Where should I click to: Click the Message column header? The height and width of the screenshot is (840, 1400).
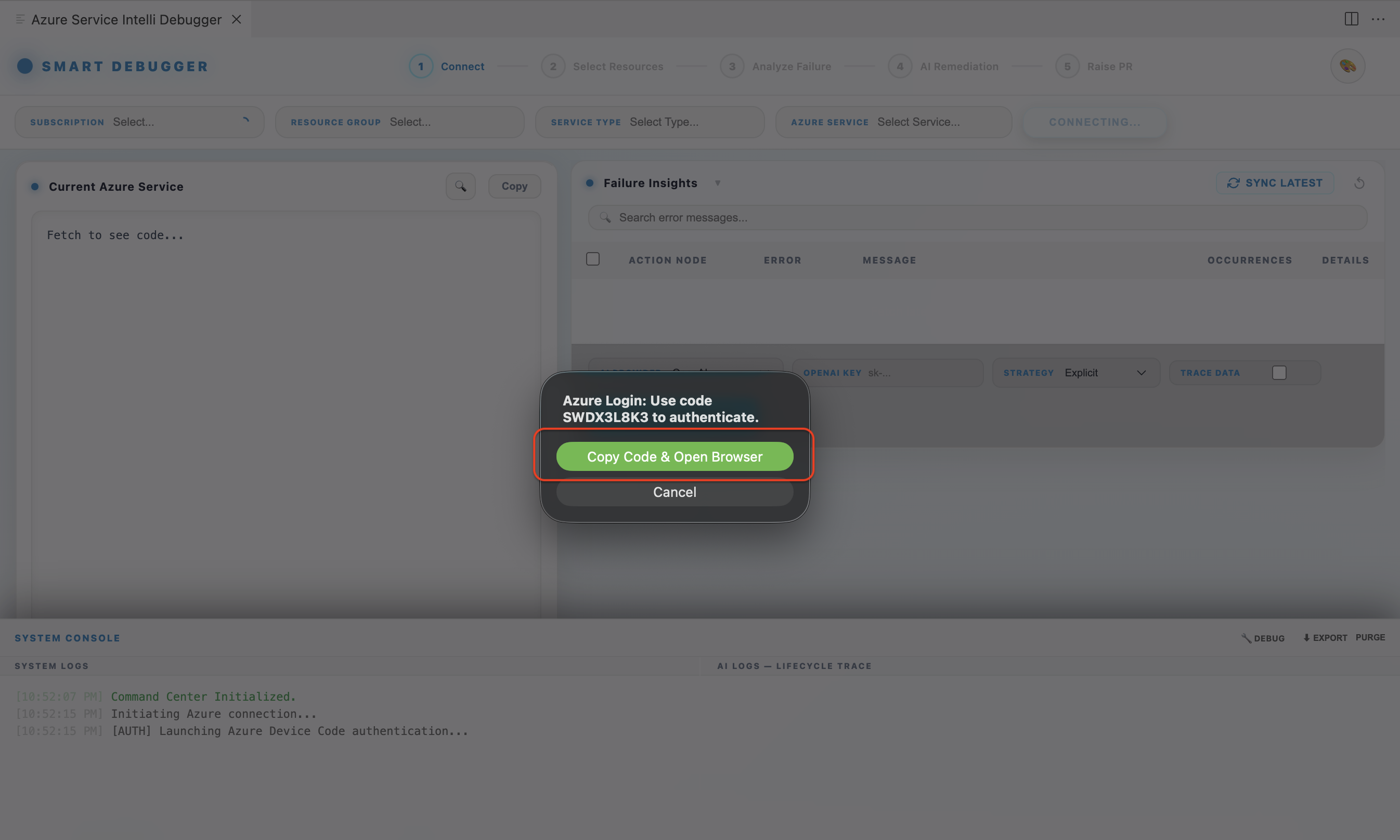[889, 260]
